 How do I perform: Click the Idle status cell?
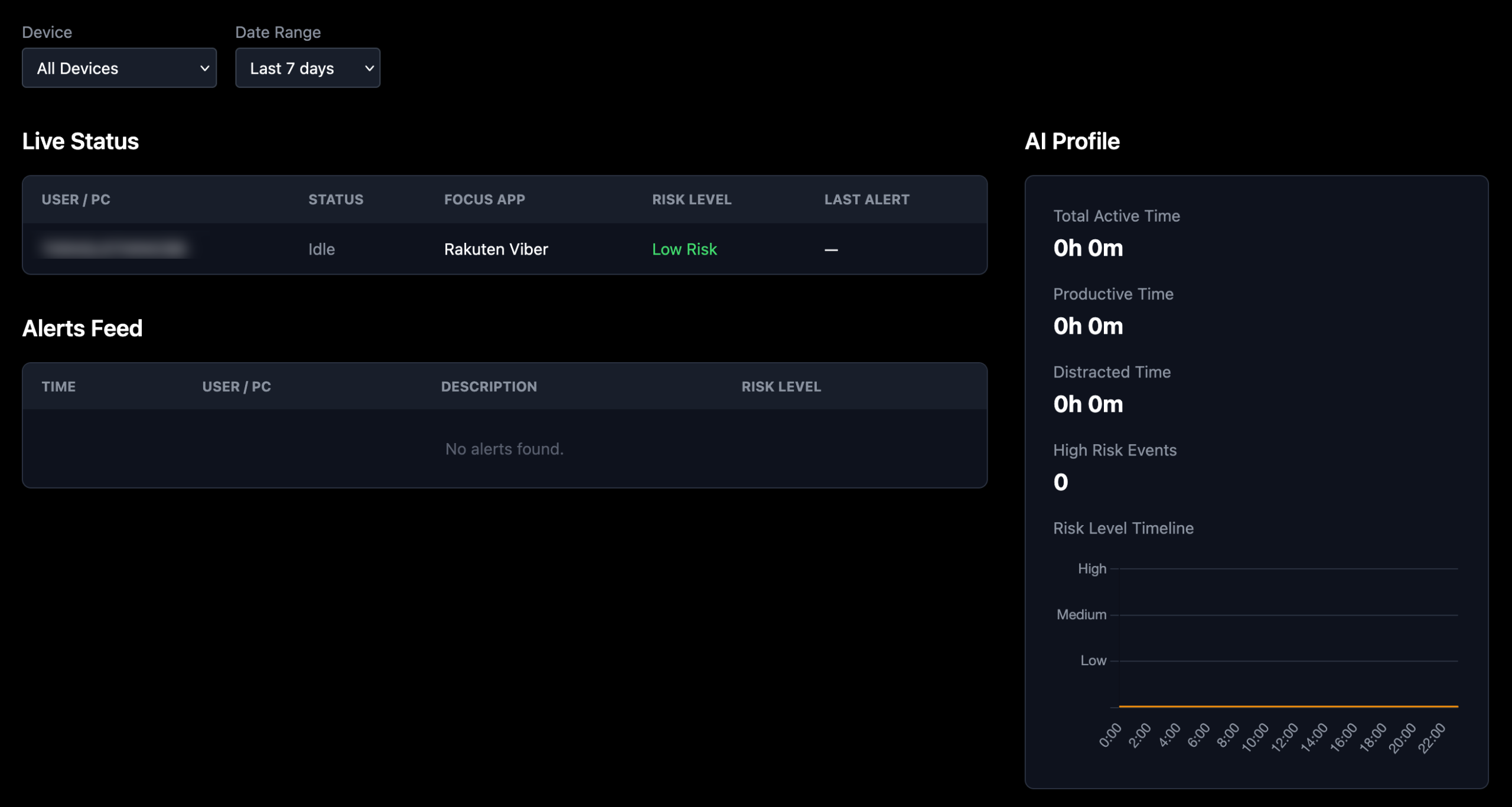321,249
